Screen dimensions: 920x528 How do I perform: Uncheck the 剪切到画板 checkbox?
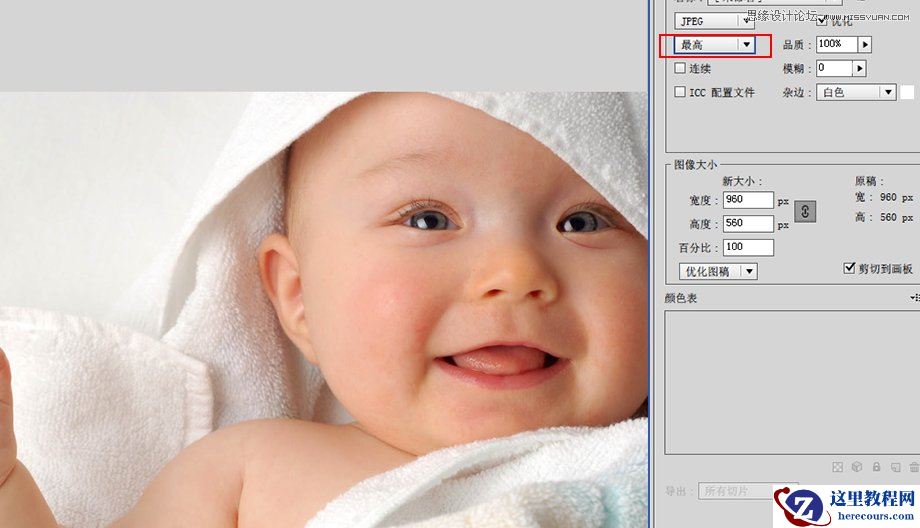[x=850, y=269]
